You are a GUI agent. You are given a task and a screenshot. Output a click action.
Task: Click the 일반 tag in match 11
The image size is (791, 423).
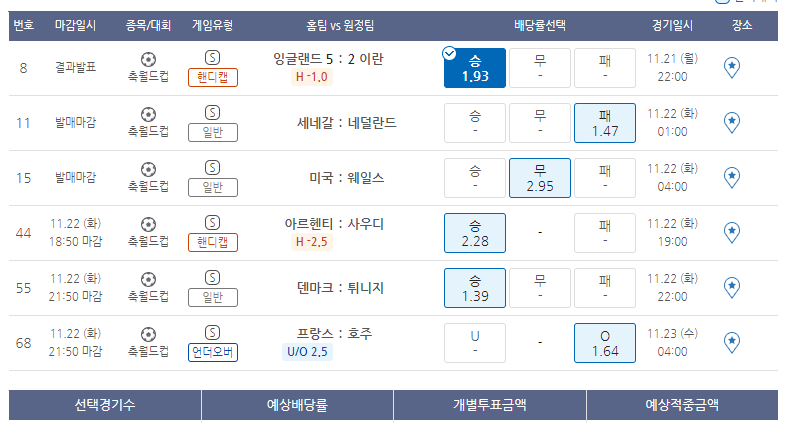(213, 133)
